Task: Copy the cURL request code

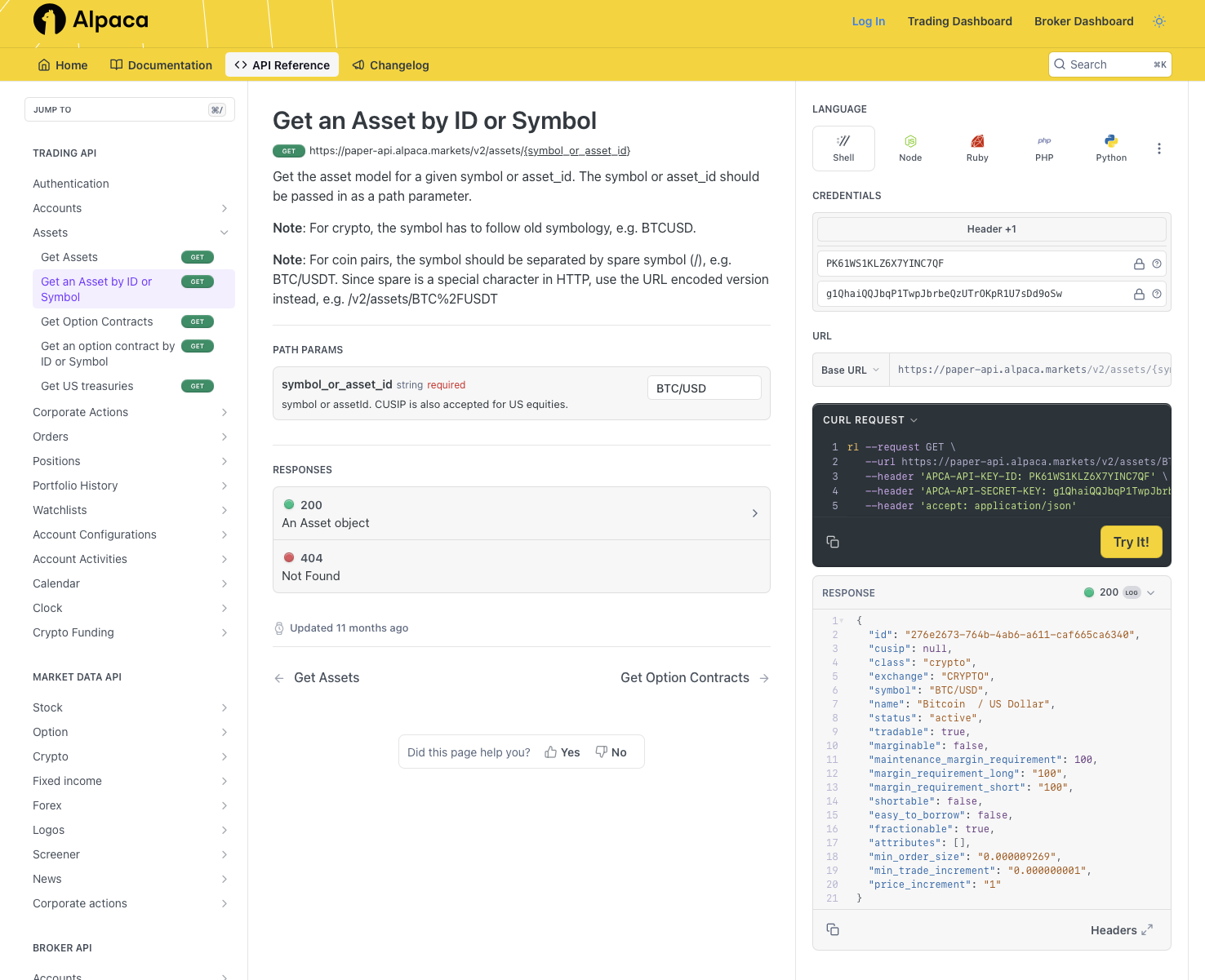Action: click(833, 542)
